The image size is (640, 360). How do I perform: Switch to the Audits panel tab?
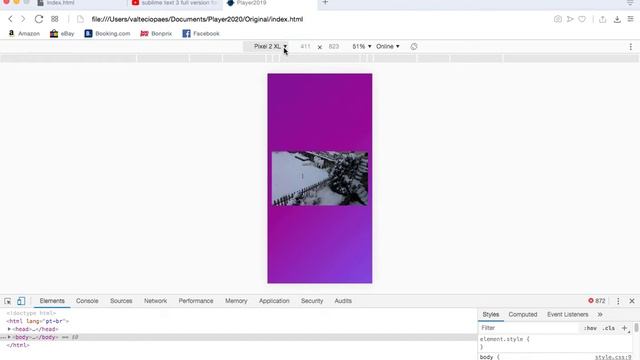[x=343, y=301]
